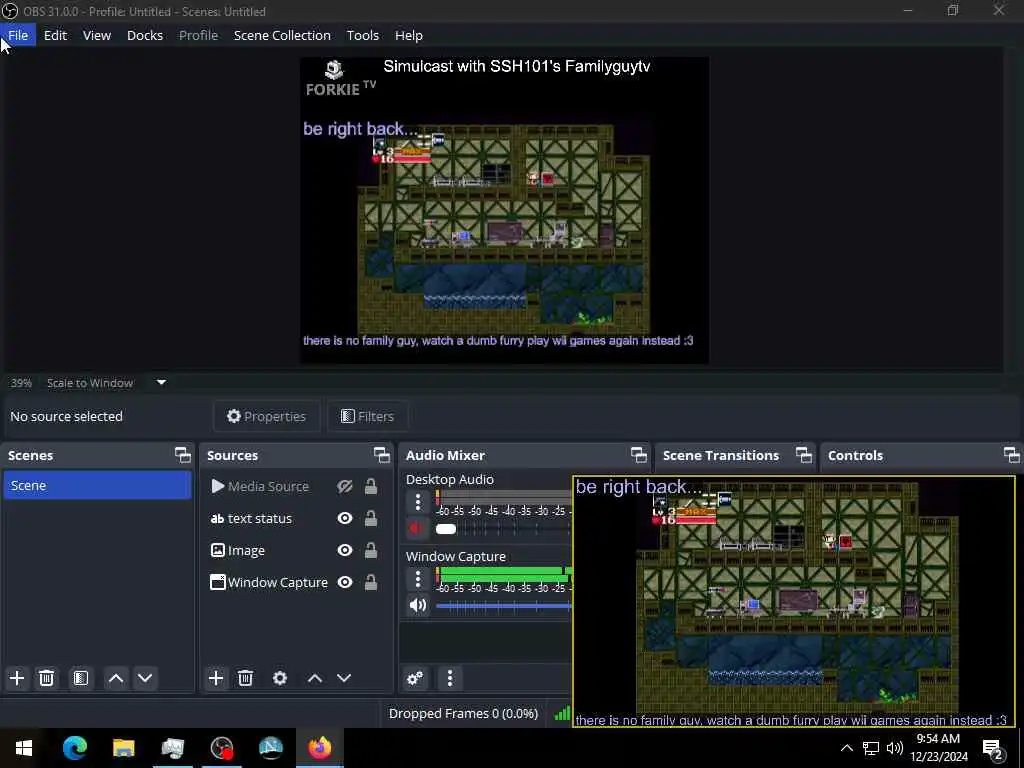Remove the selected scene
1024x768 pixels.
(x=46, y=678)
